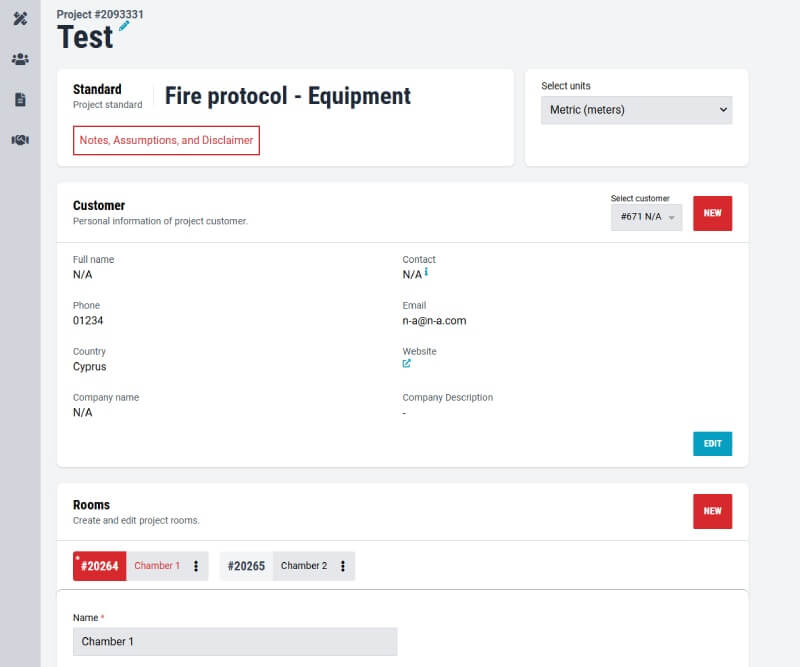Switch to the Chamber 2 room tab
The height and width of the screenshot is (667, 800).
tap(305, 565)
